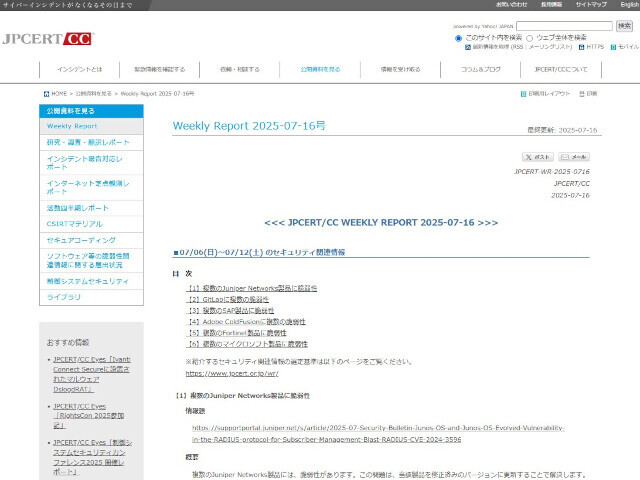640x480 pixels.
Task: Click the RSS feed icon
Action: 468,47
